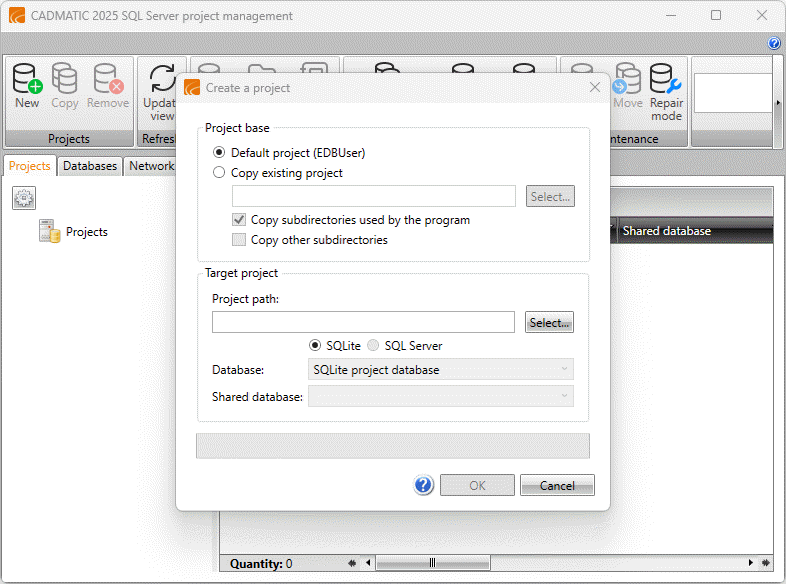Viewport: 786px width, 584px height.
Task: Click Select button for Project path
Action: pos(549,322)
